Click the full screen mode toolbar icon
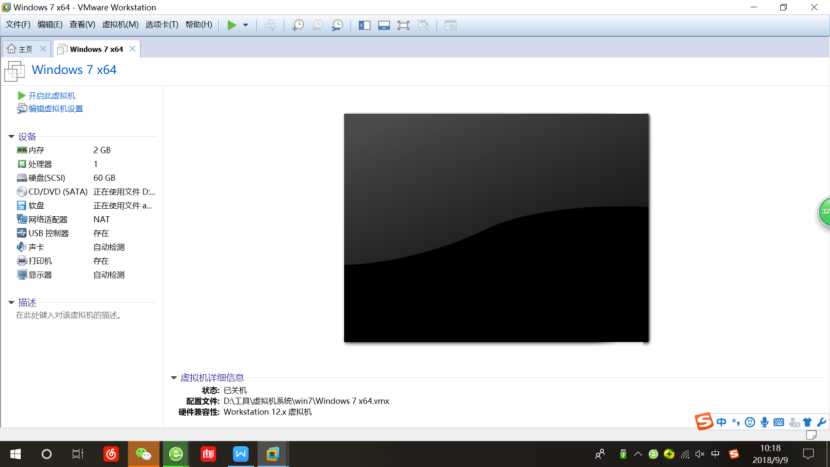Screen dimensions: 830x467 point(403,25)
